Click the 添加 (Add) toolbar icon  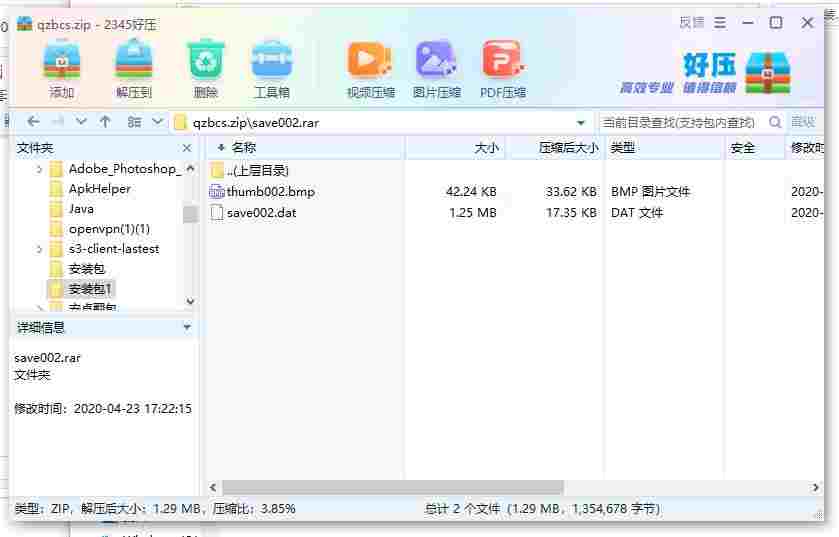point(62,60)
